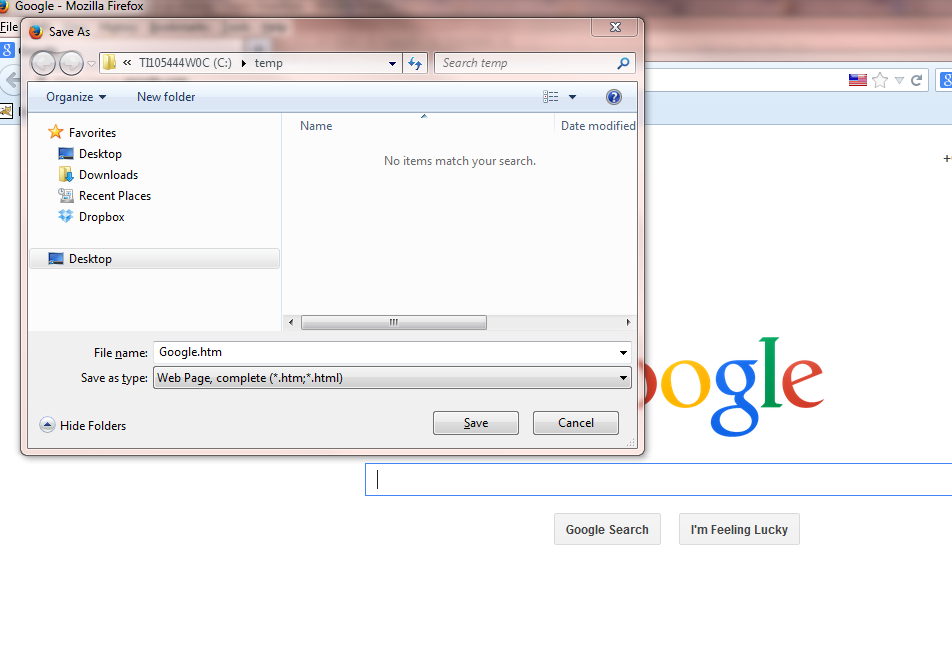Cancel the Save As dialog
952x650 pixels.
[x=576, y=423]
